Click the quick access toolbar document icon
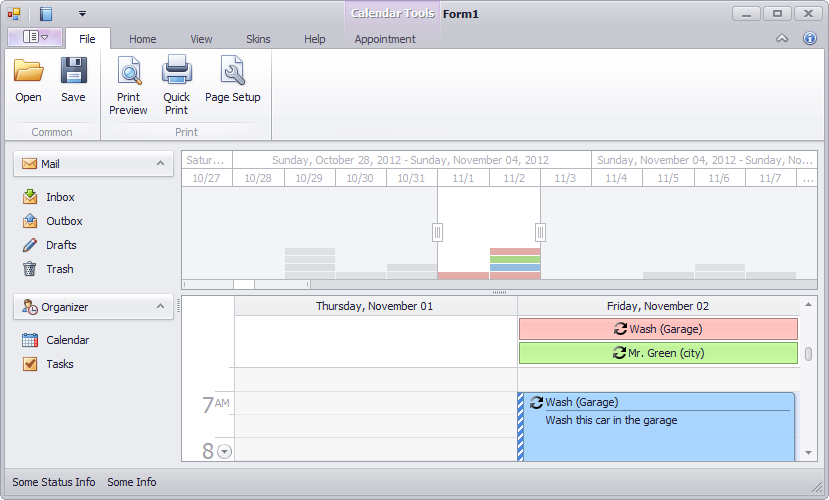Screen dimensions: 829x500 (46, 14)
